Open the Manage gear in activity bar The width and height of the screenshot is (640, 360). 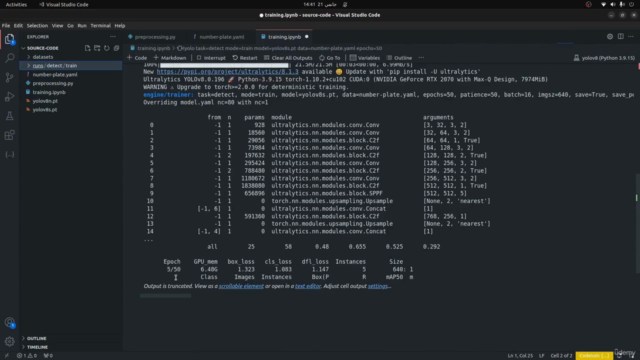click(9, 341)
